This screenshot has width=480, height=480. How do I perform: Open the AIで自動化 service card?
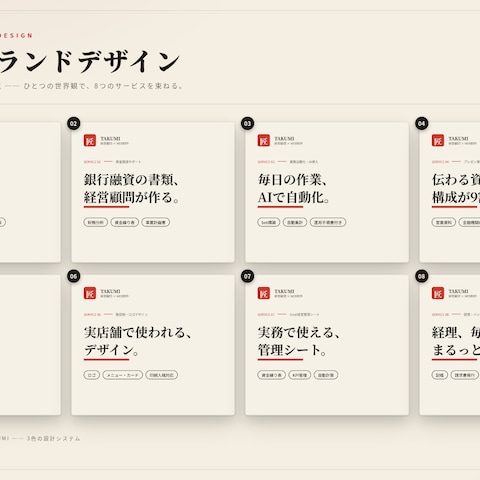pos(327,192)
